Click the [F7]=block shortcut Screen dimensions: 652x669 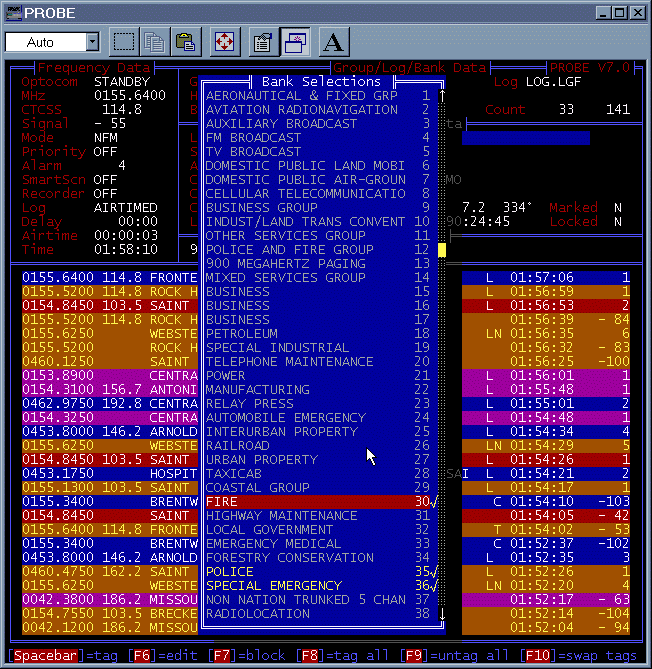(247, 655)
